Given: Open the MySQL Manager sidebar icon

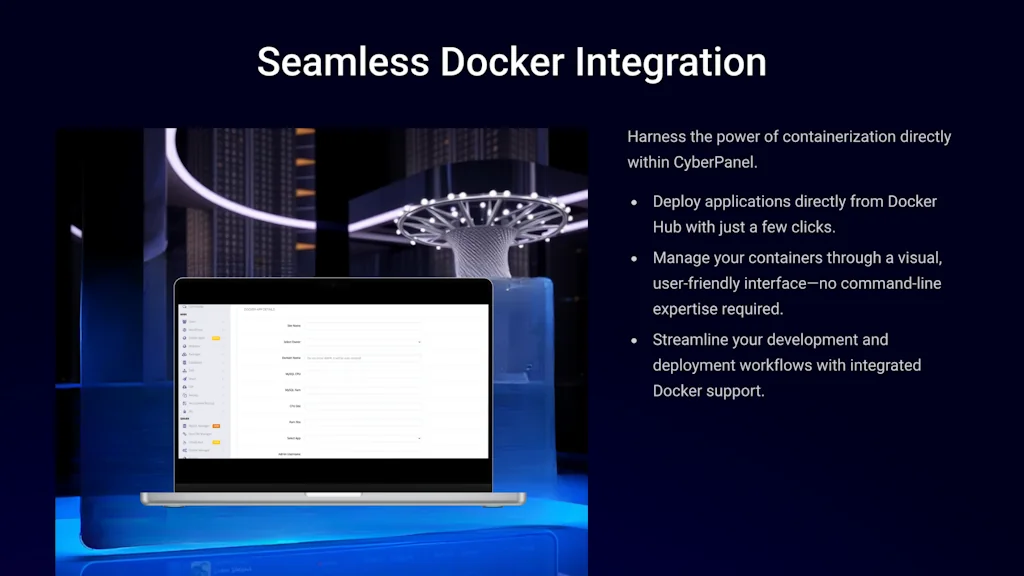Looking at the screenshot, I should [x=184, y=426].
